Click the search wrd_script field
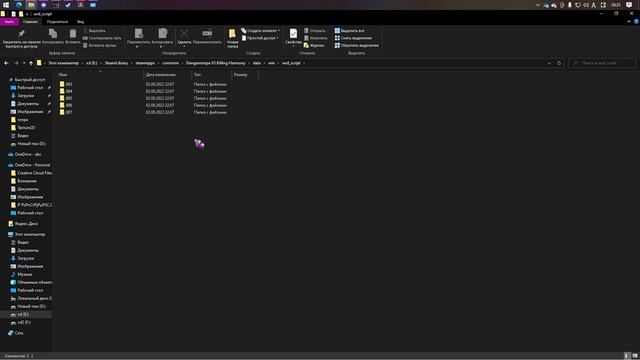Screen dimensions: 640x360 [602, 63]
